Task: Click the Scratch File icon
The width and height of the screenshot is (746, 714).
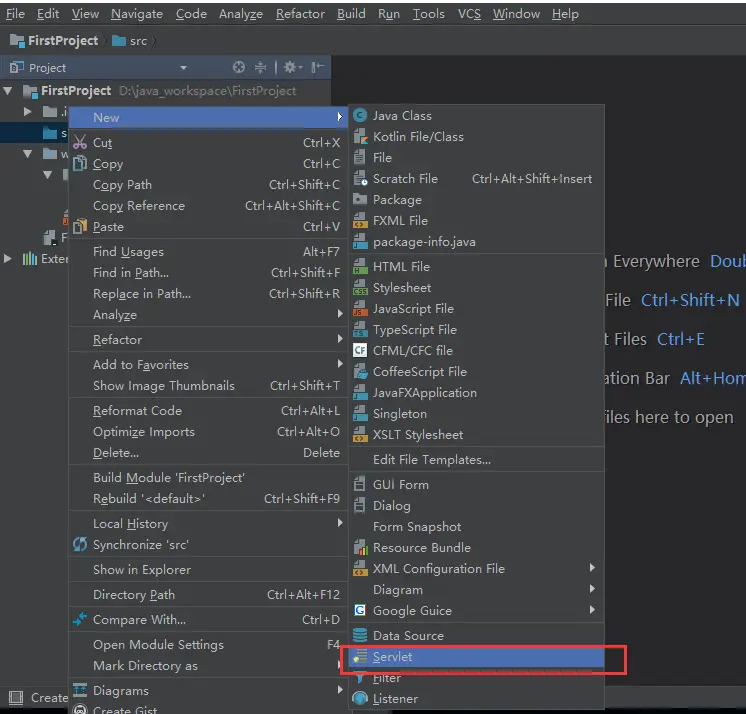Action: click(360, 179)
